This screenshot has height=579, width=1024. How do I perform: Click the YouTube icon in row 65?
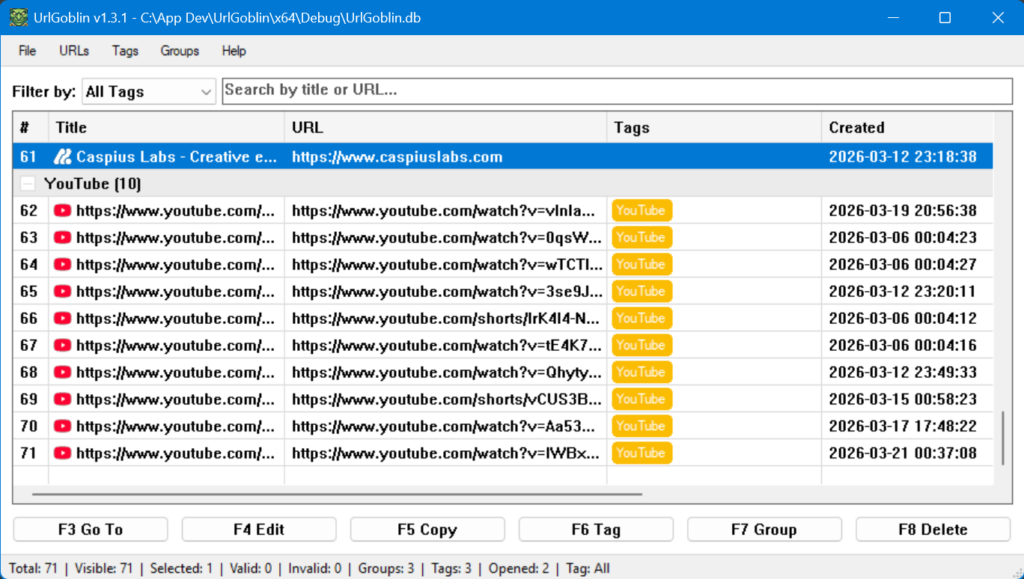pyautogui.click(x=63, y=292)
